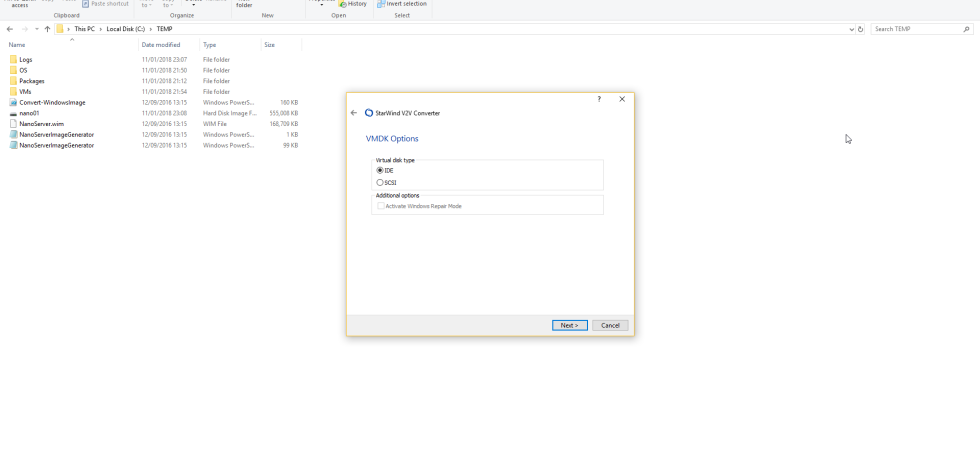
Task: Click Invert selection in the ribbon
Action: tap(402, 4)
